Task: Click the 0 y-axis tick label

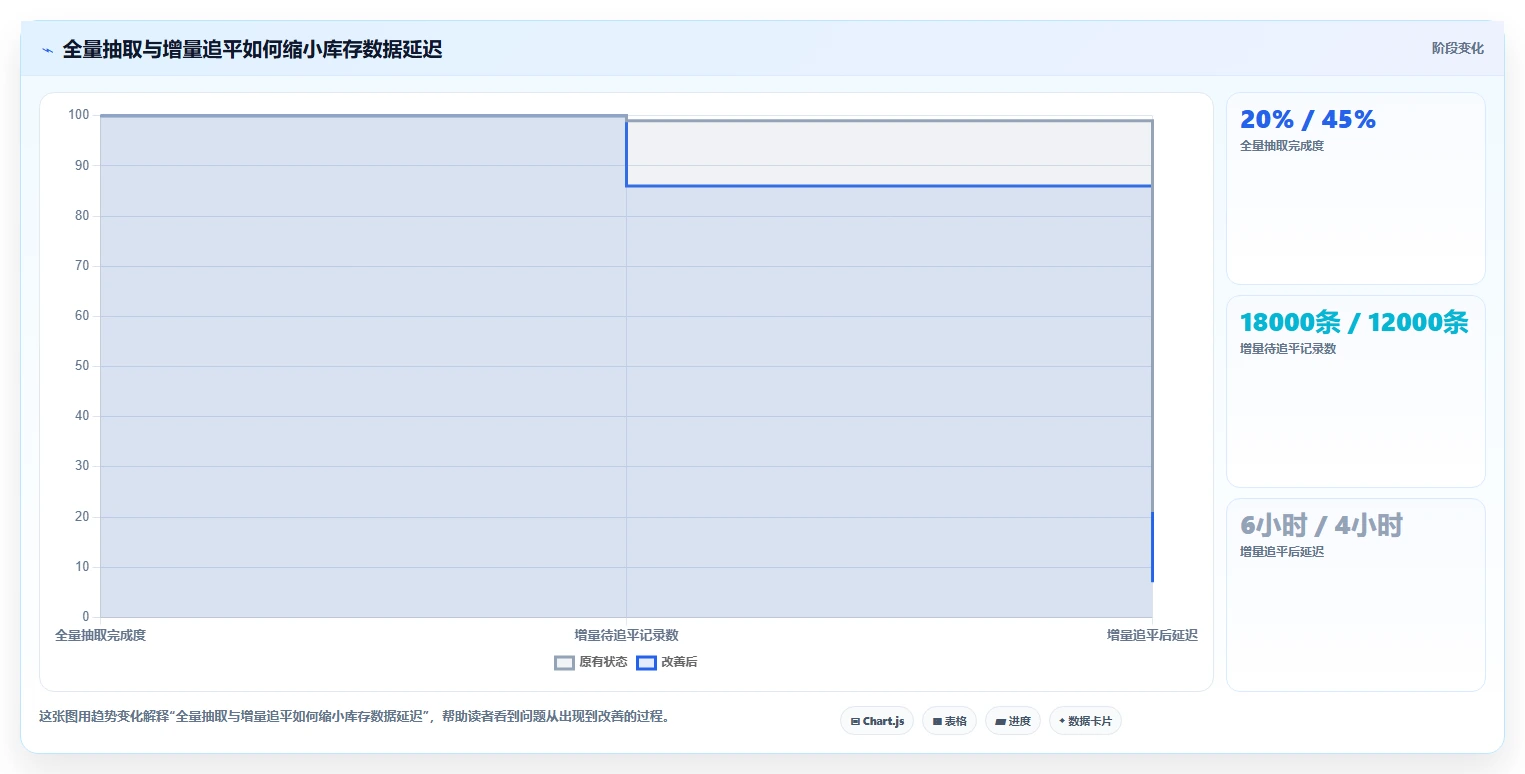Action: point(86,617)
